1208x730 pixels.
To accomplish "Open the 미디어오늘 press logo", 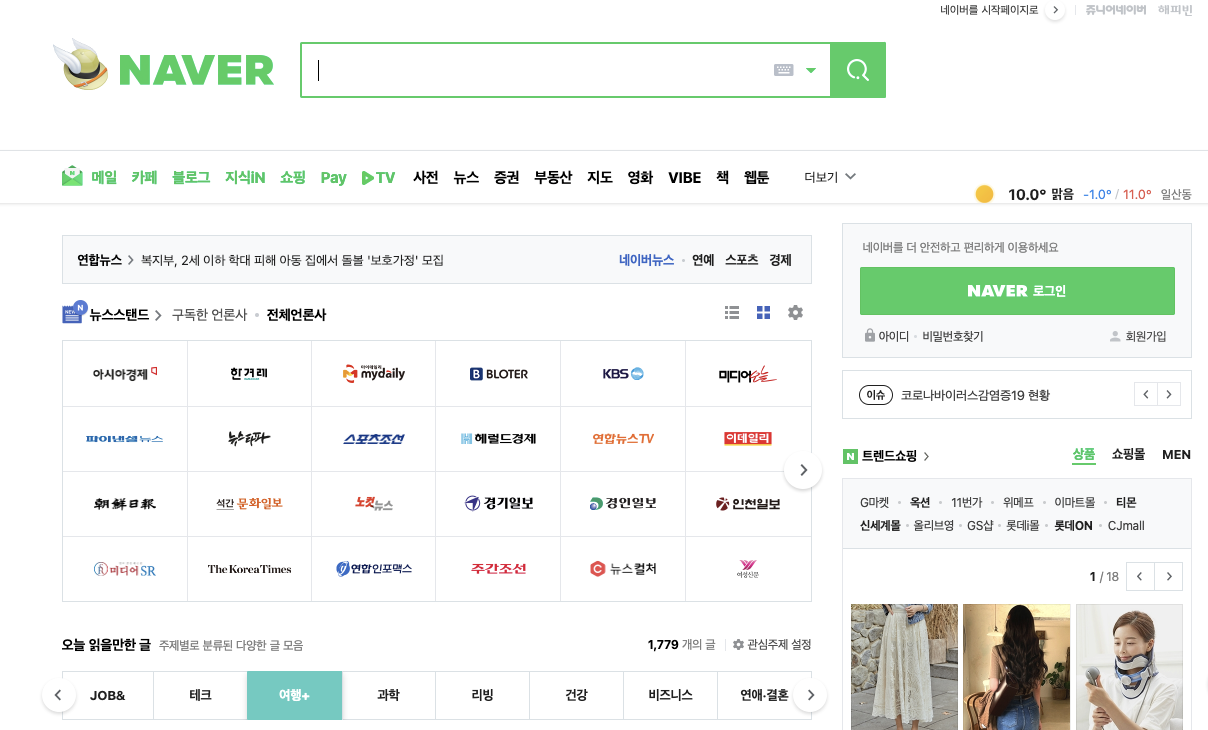I will (x=748, y=373).
